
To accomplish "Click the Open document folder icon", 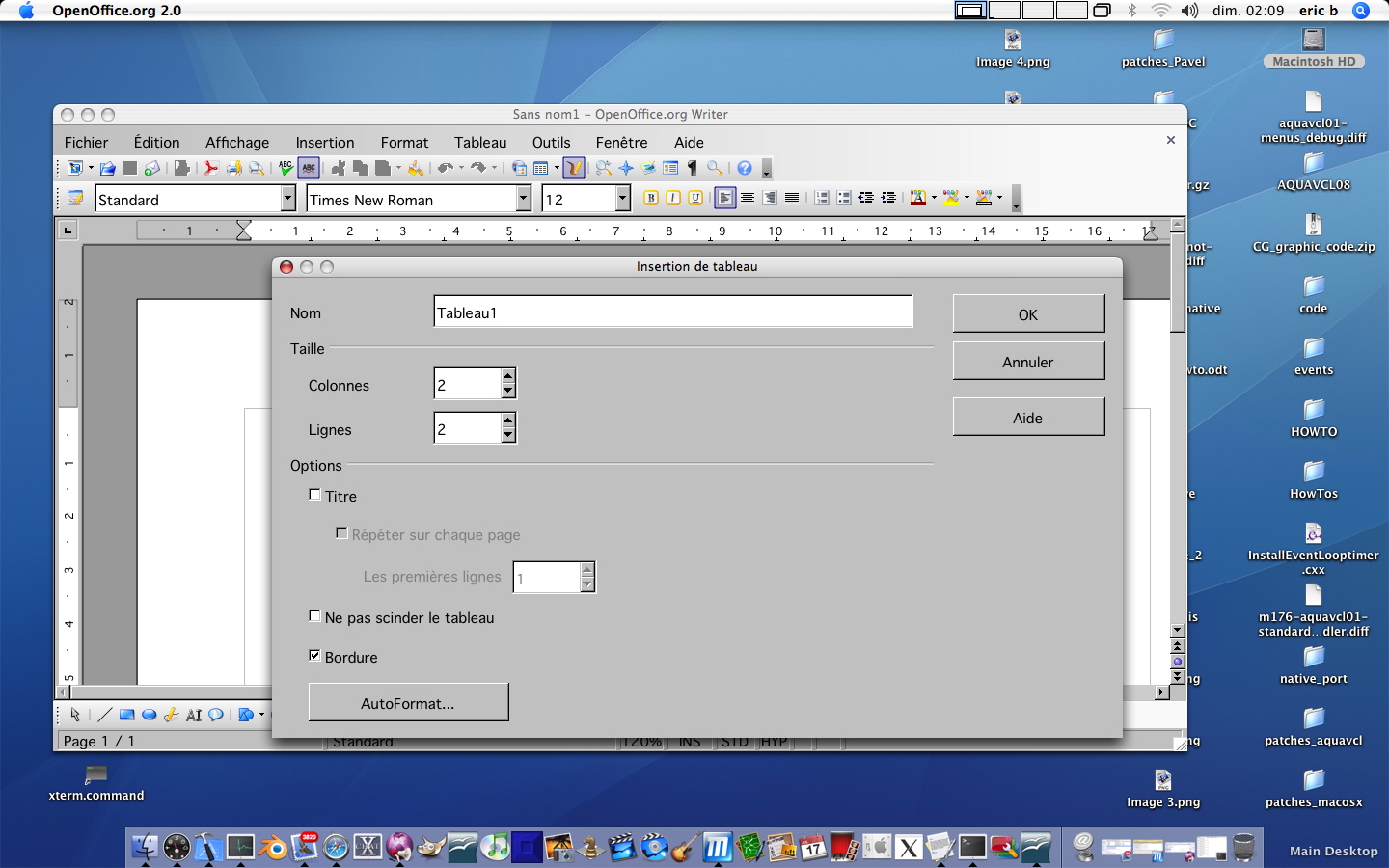I will tap(107, 168).
